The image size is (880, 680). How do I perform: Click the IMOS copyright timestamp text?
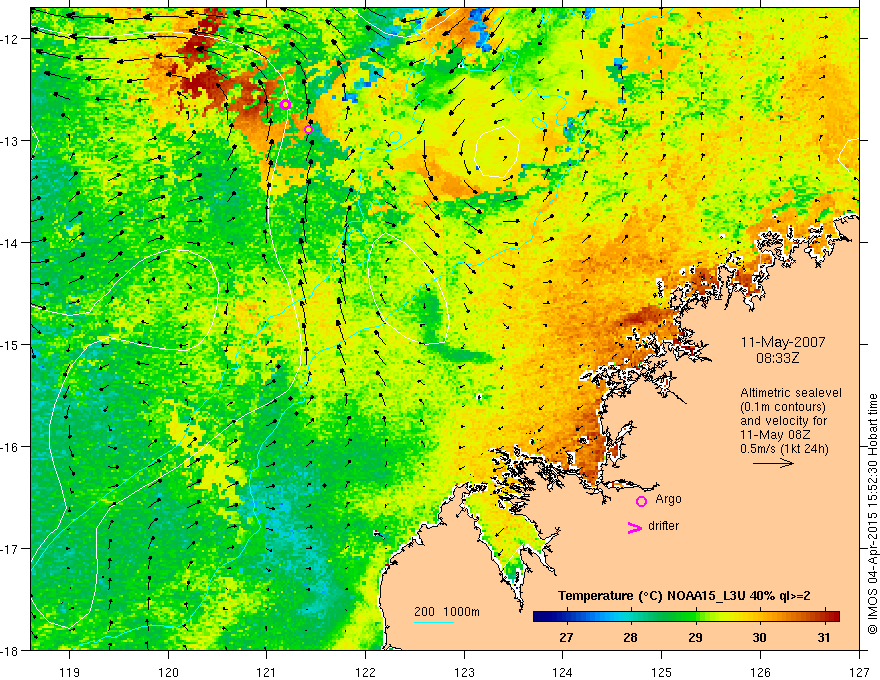872,514
